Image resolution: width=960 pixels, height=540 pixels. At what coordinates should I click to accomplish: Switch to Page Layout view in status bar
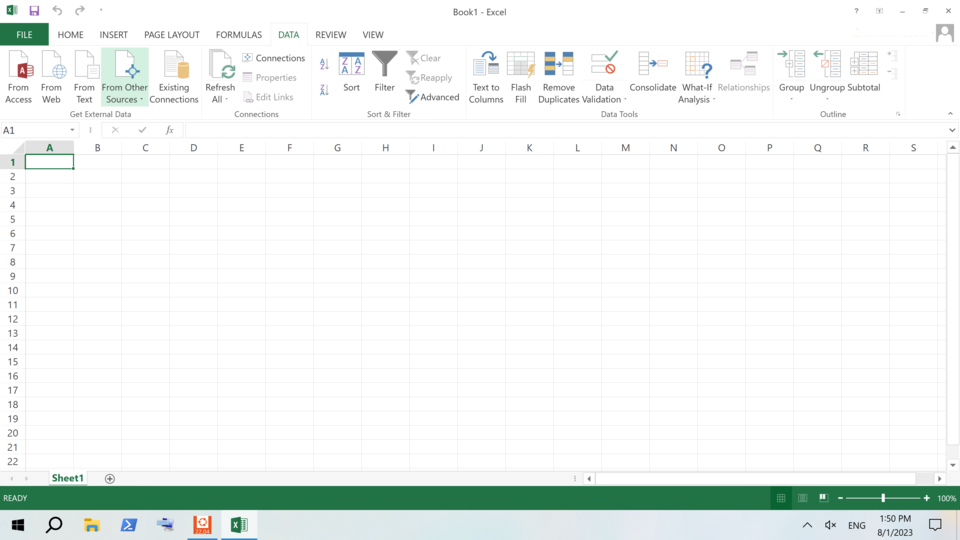coord(803,498)
